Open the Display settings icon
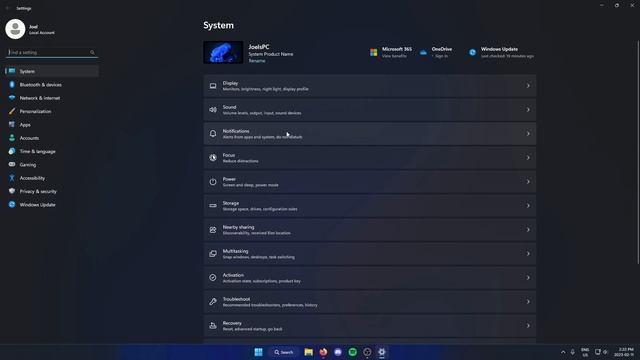Image resolution: width=640 pixels, height=360 pixels. click(x=213, y=86)
